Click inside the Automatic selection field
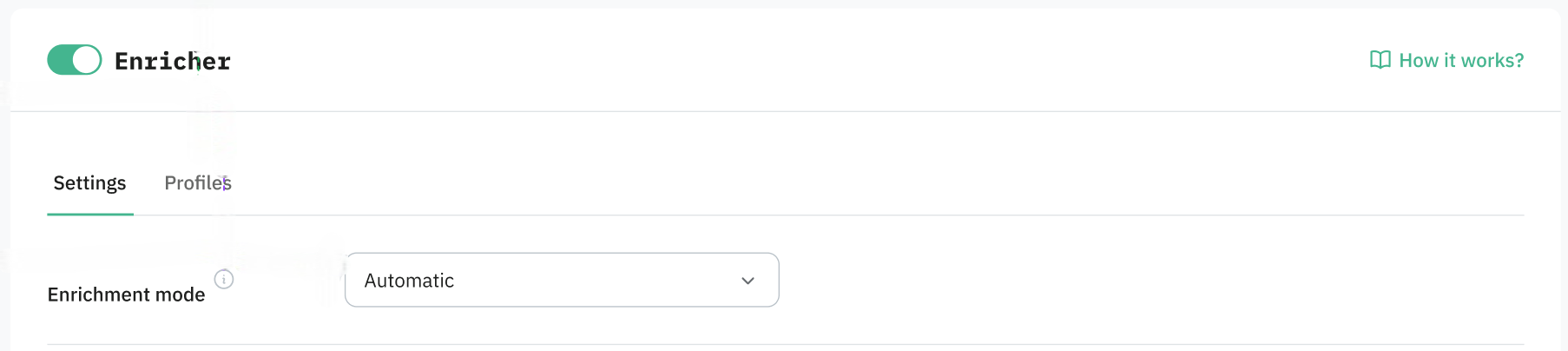This screenshot has height=351, width=1568. click(x=562, y=280)
